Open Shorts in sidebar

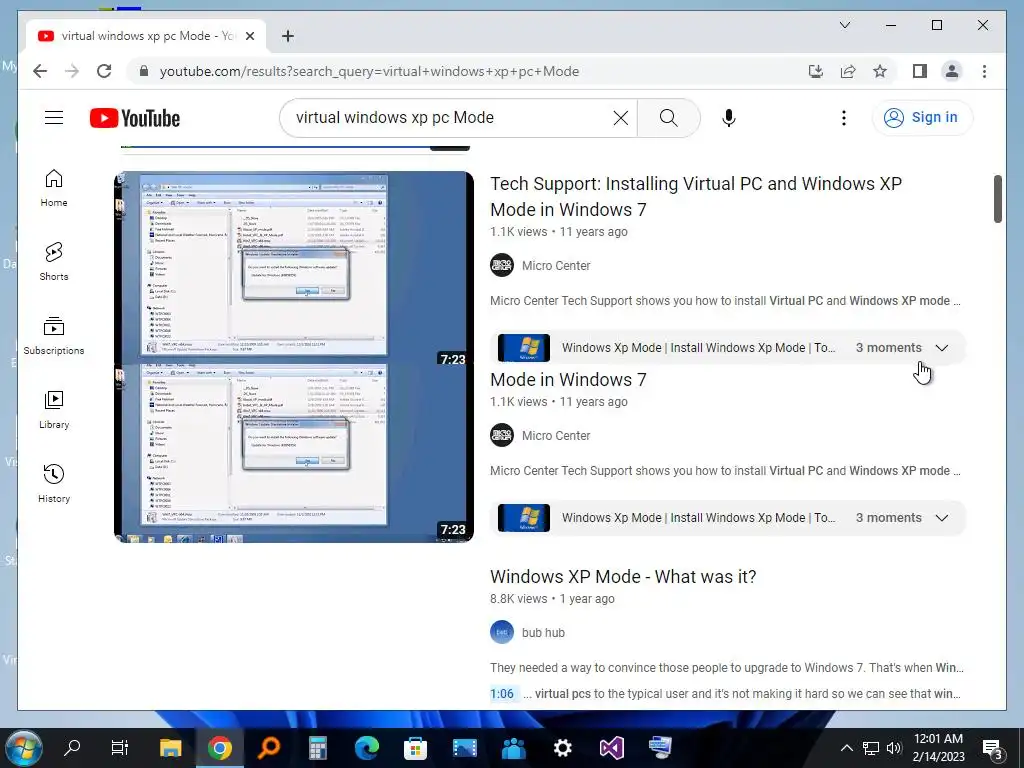54,262
